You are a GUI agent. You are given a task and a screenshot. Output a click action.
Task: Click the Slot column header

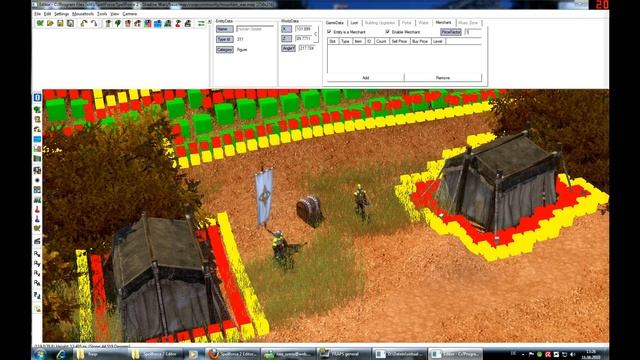[333, 41]
